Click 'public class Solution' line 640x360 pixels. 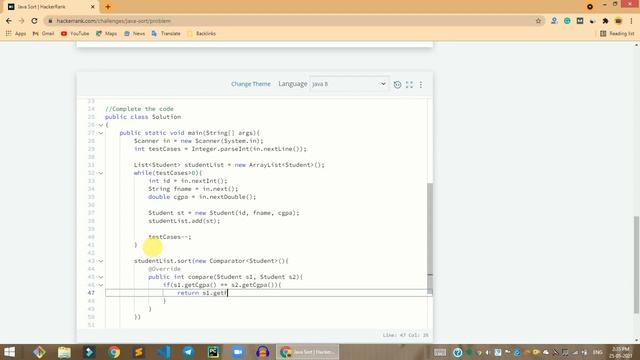143,117
